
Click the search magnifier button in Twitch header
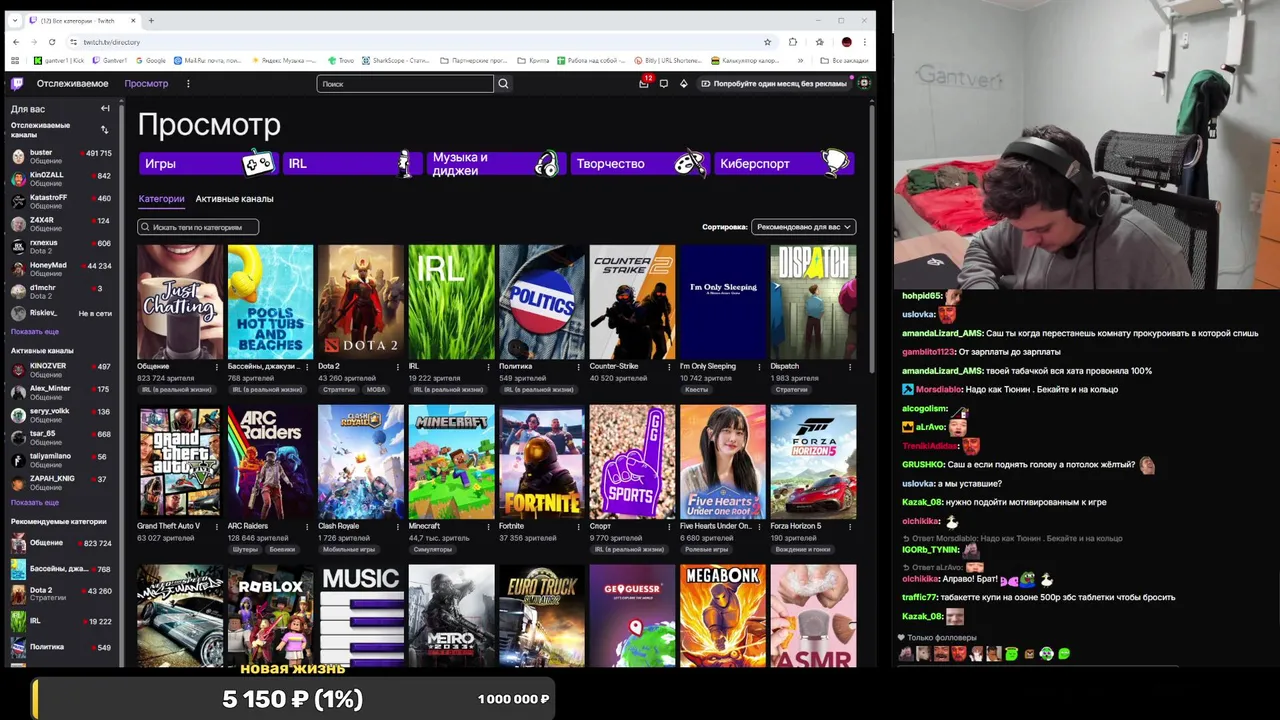pos(503,84)
